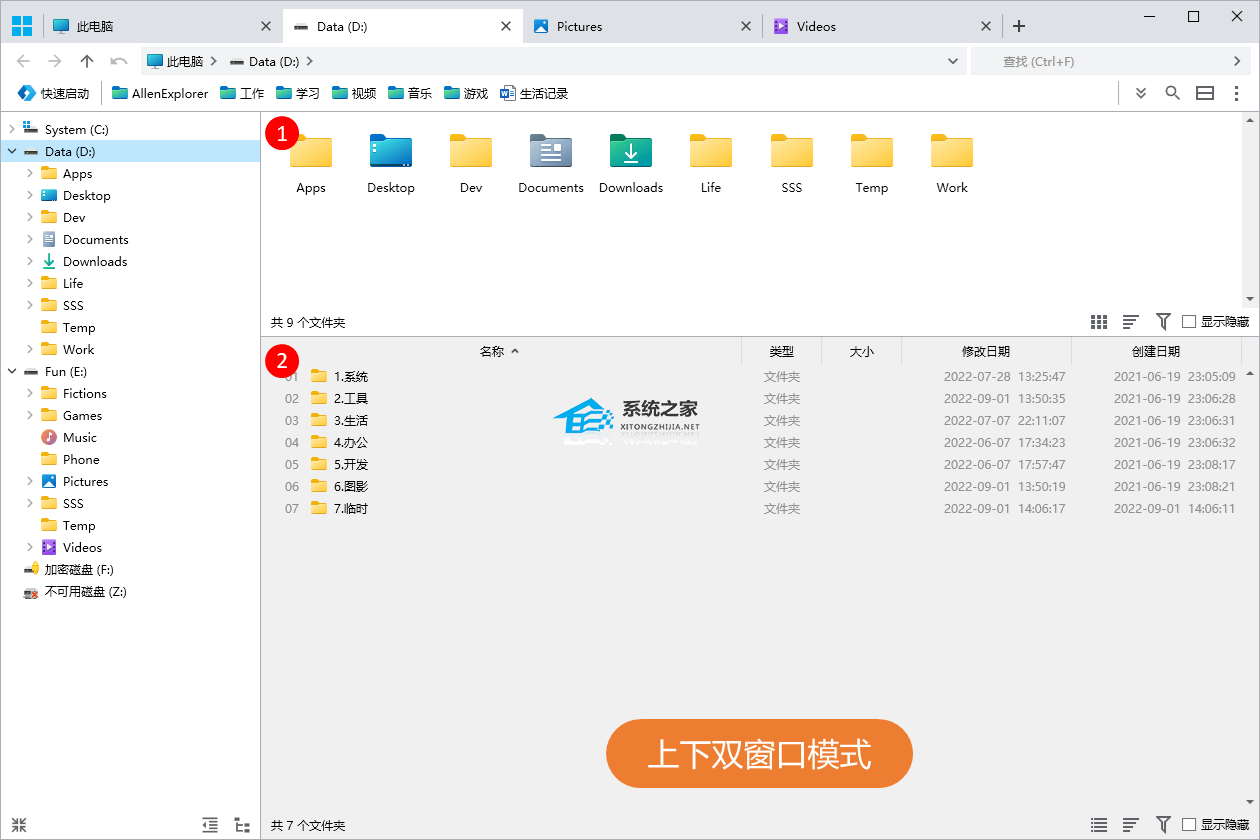Screen dimensions: 1260x840
Task: Click the search magnifier icon in toolbar
Action: pyautogui.click(x=1172, y=93)
